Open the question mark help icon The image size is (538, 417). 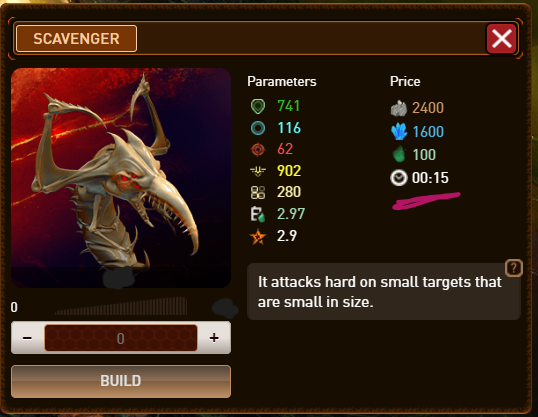coord(514,268)
